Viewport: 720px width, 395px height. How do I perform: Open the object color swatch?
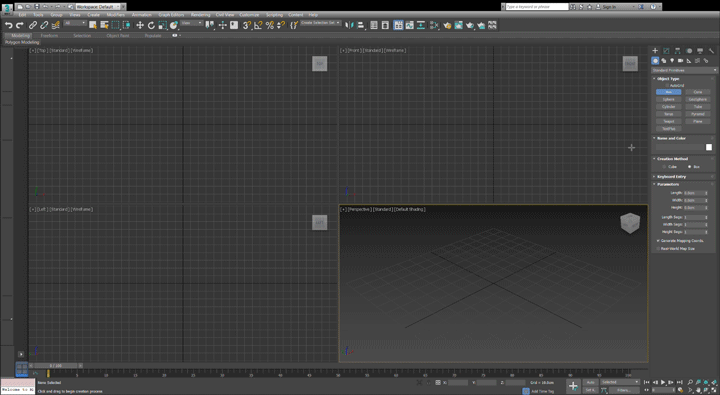pyautogui.click(x=709, y=147)
